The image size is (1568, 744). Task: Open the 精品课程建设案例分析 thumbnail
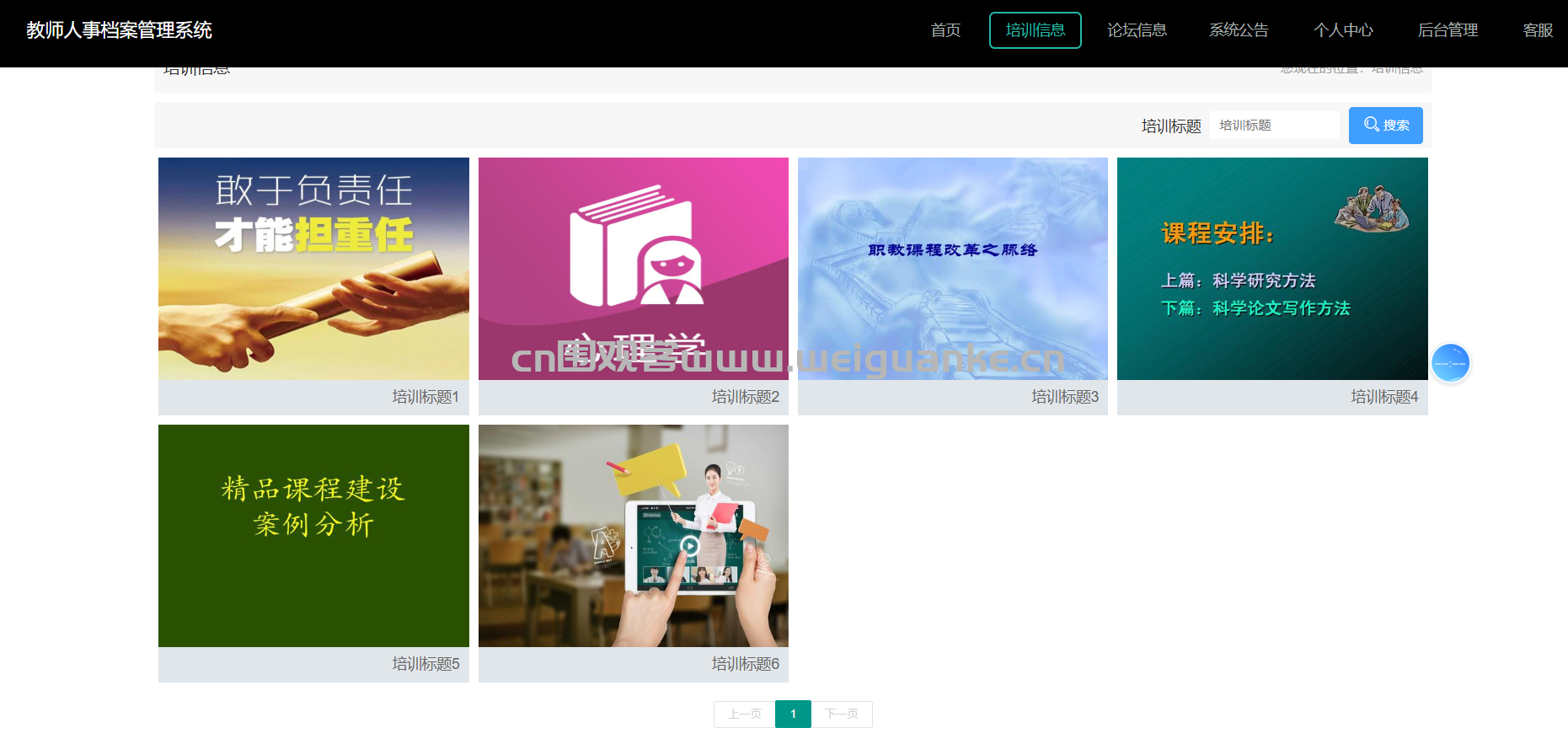pos(313,536)
